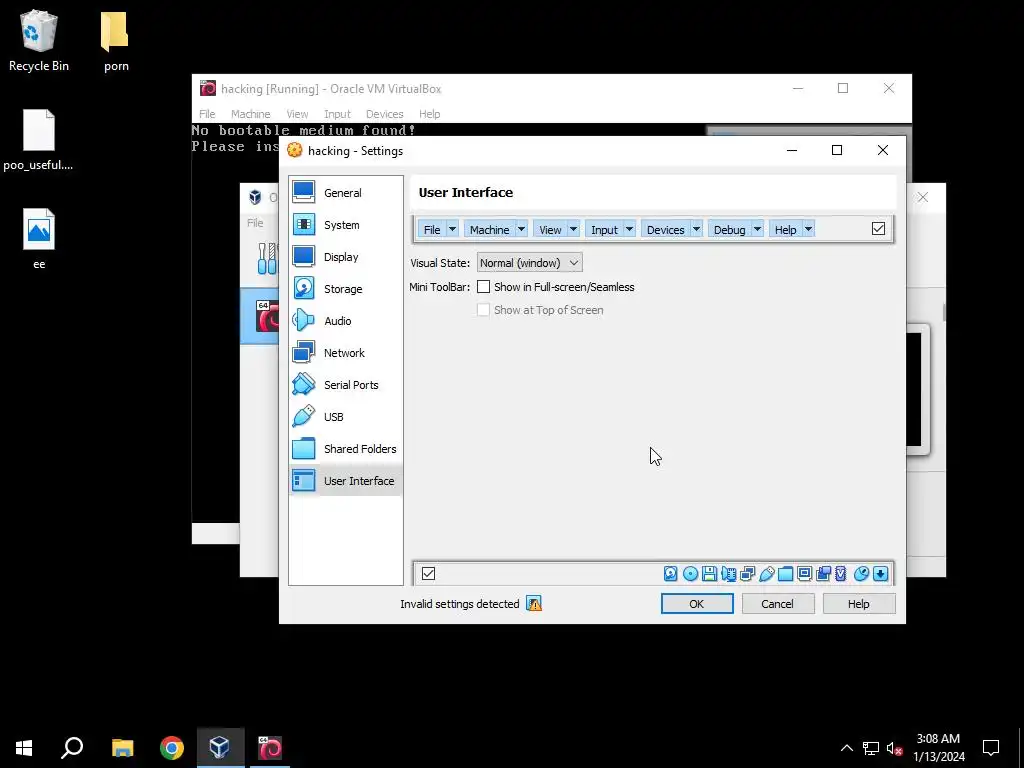Viewport: 1024px width, 768px height.
Task: Open the Storage settings category
Action: pos(345,289)
